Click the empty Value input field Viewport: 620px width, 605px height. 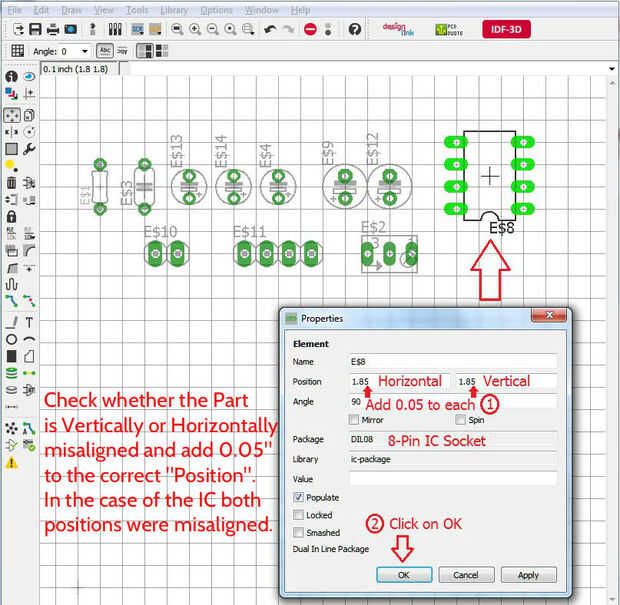[x=453, y=479]
